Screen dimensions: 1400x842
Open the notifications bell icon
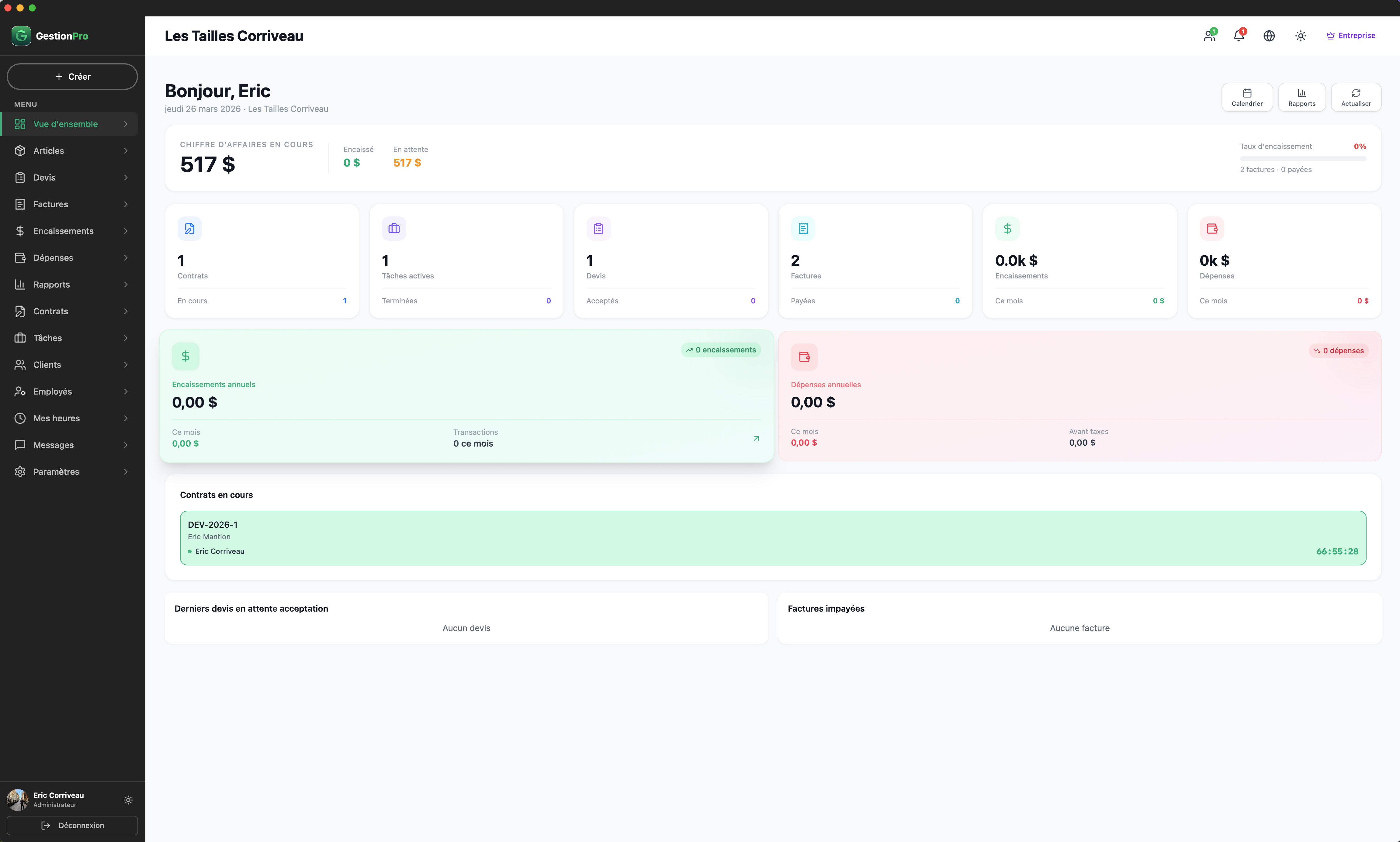[1239, 36]
